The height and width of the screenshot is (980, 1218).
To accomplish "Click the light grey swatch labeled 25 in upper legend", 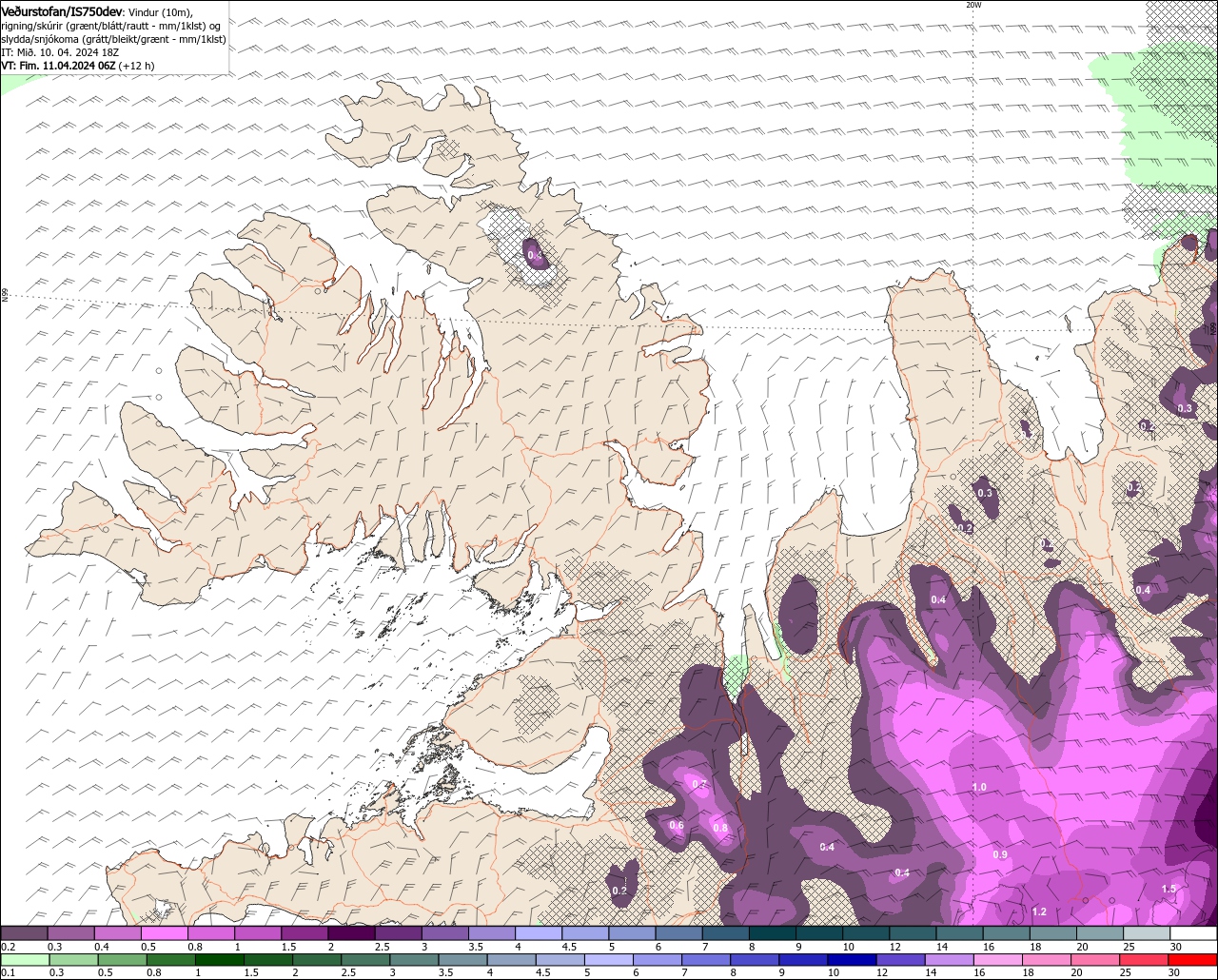I will (x=1148, y=933).
